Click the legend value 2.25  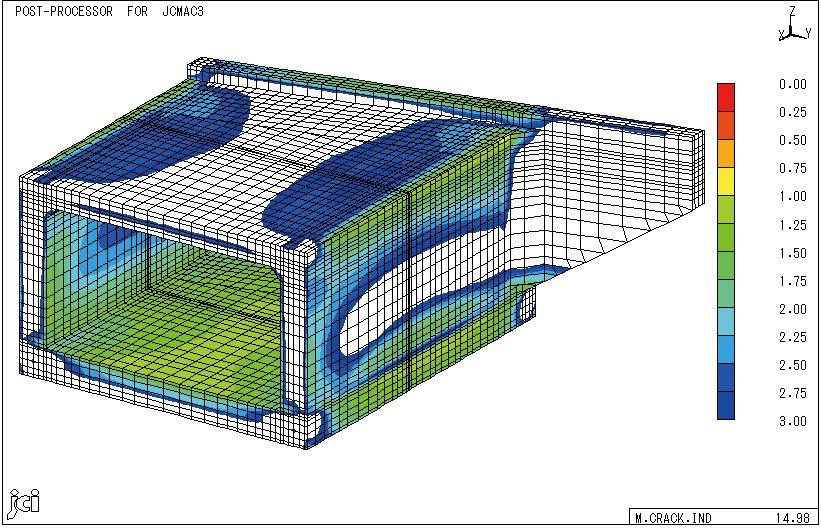point(792,337)
